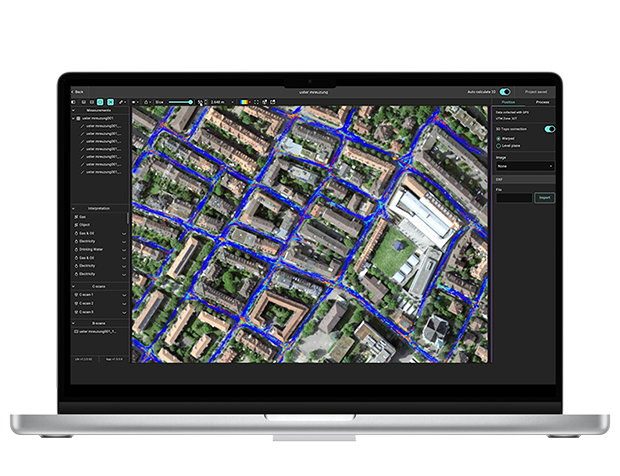The height and width of the screenshot is (476, 620).
Task: Click the C-scan 3 bulb icon
Action: click(76, 312)
